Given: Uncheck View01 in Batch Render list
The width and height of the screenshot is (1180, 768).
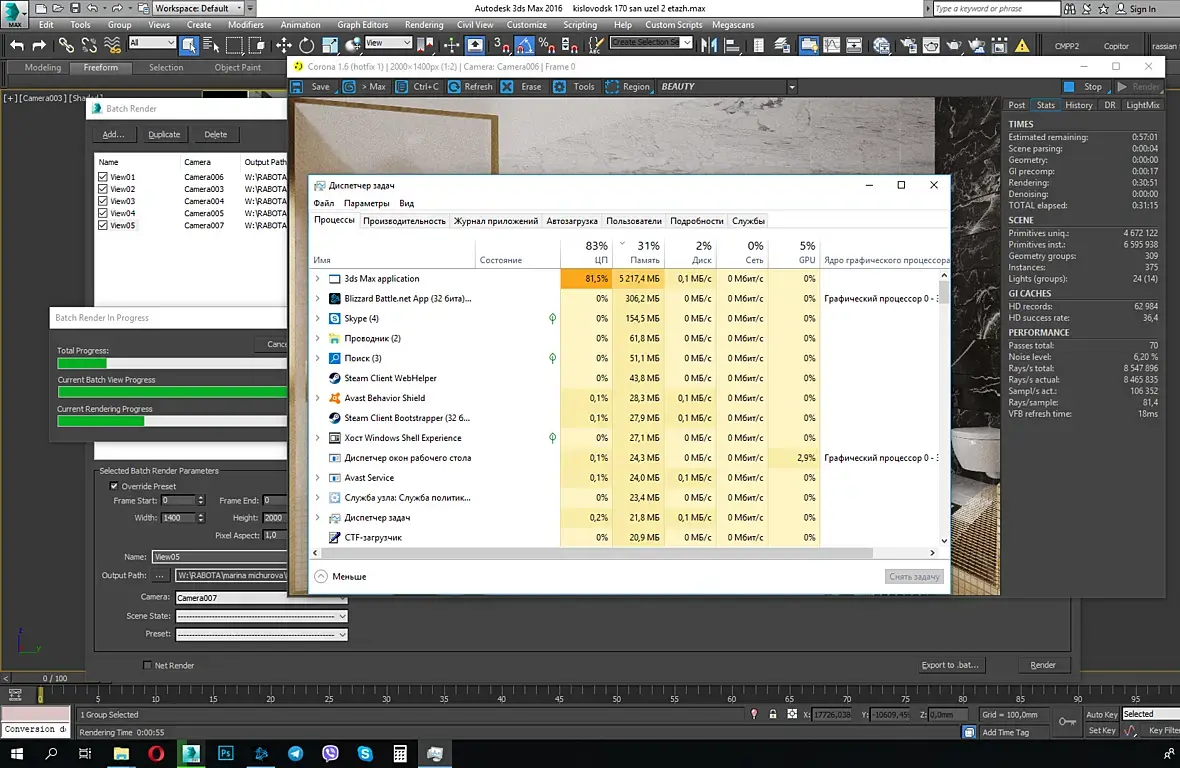Looking at the screenshot, I should point(103,177).
